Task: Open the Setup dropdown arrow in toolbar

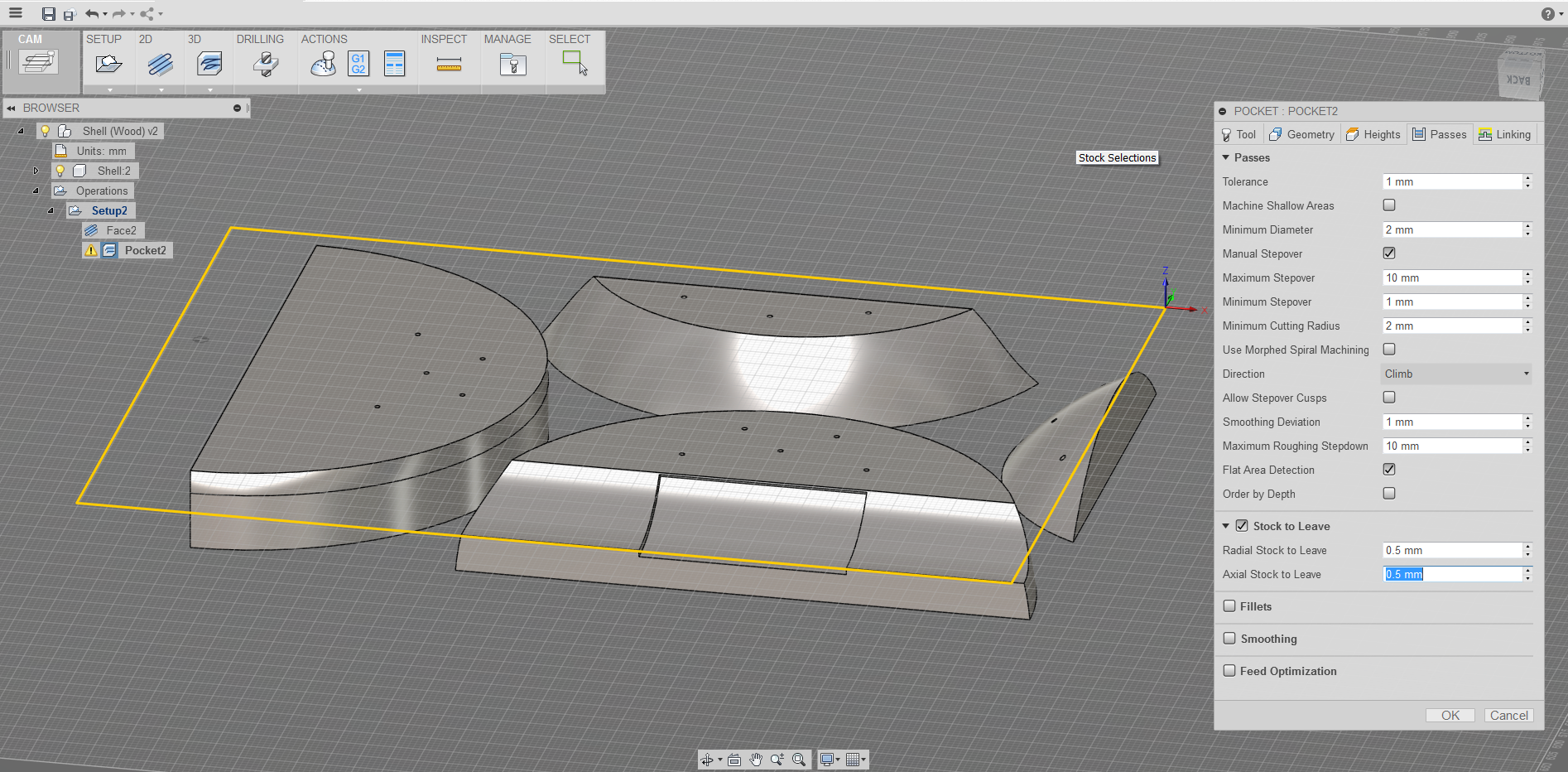Action: [x=109, y=89]
